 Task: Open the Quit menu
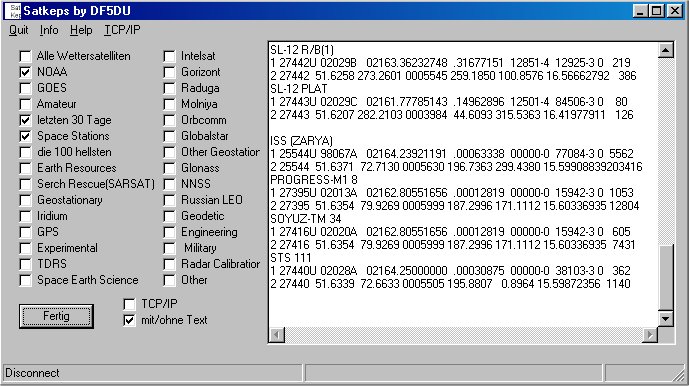point(18,30)
